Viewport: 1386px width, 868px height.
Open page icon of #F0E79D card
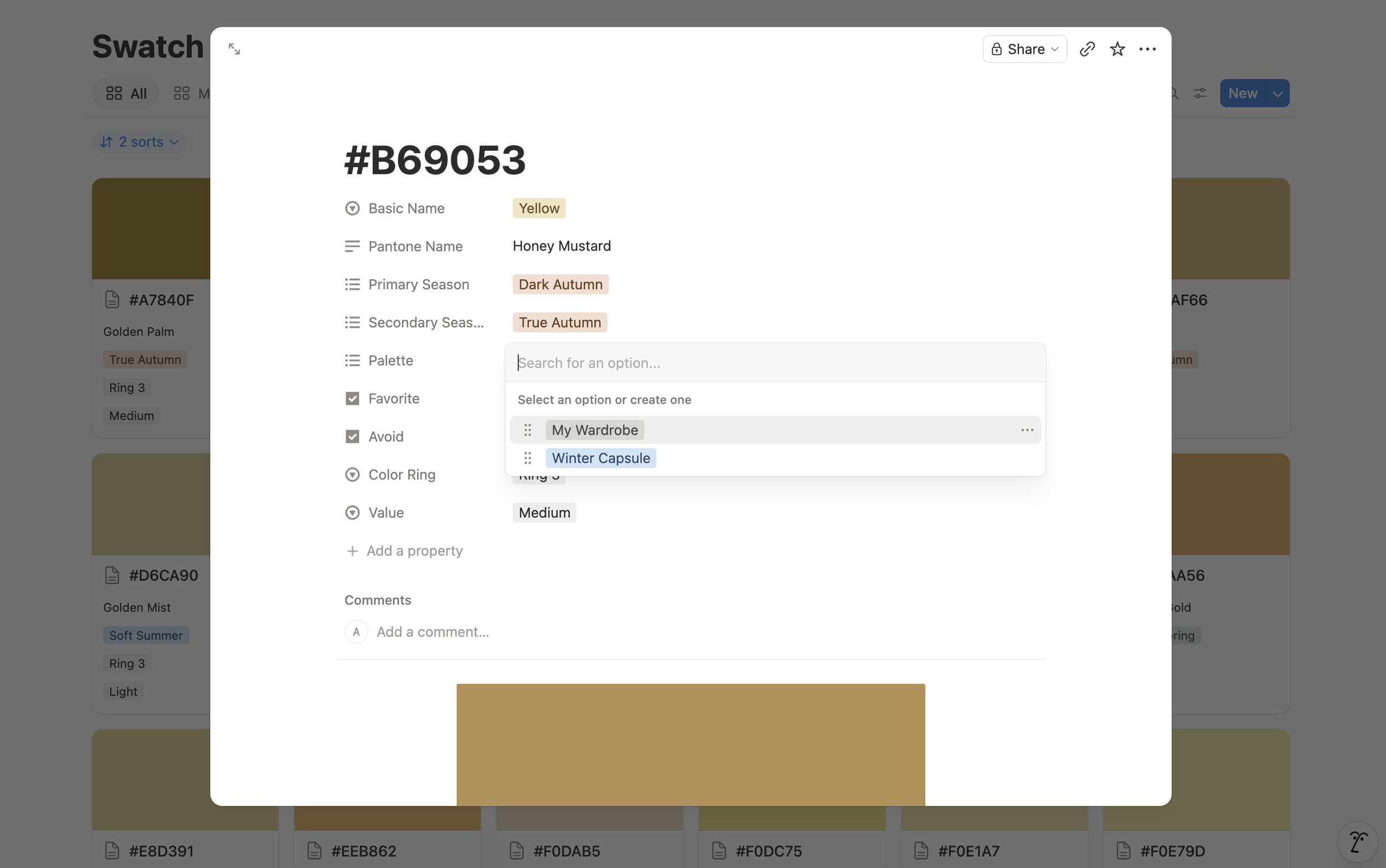(x=1123, y=851)
